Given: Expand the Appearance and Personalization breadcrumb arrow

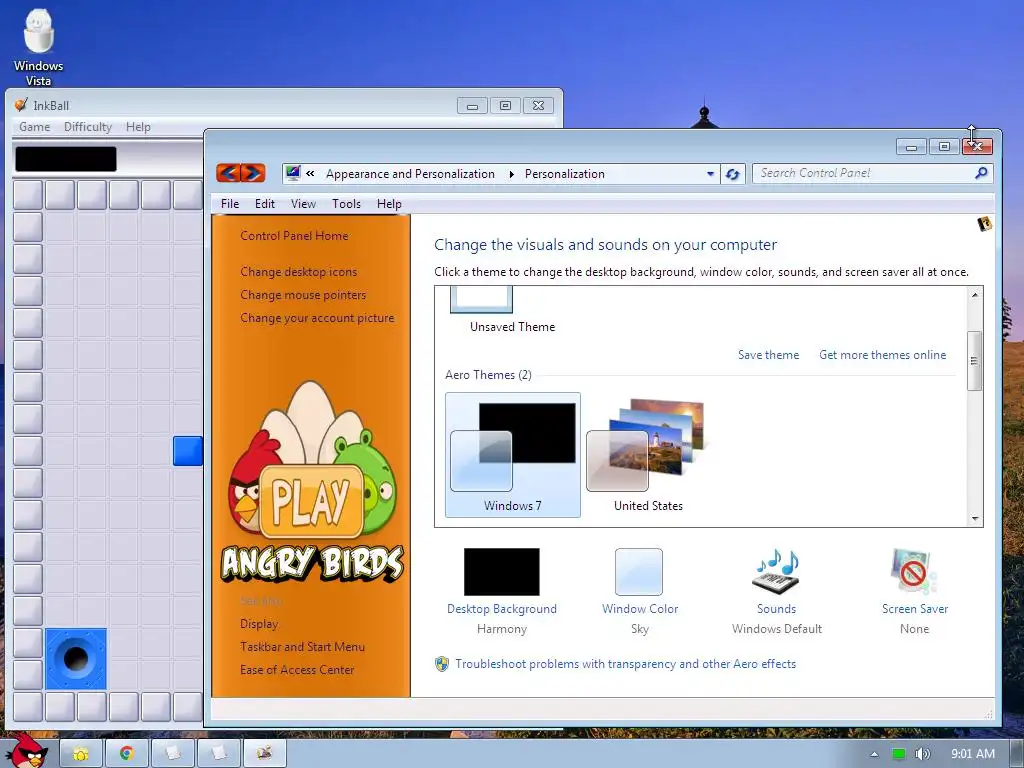Looking at the screenshot, I should click(511, 174).
